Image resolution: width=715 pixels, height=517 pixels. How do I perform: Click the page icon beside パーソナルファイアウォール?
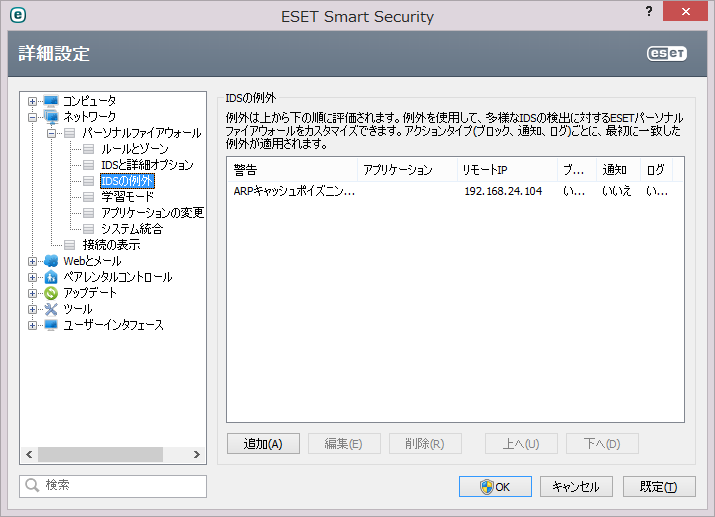(69, 133)
